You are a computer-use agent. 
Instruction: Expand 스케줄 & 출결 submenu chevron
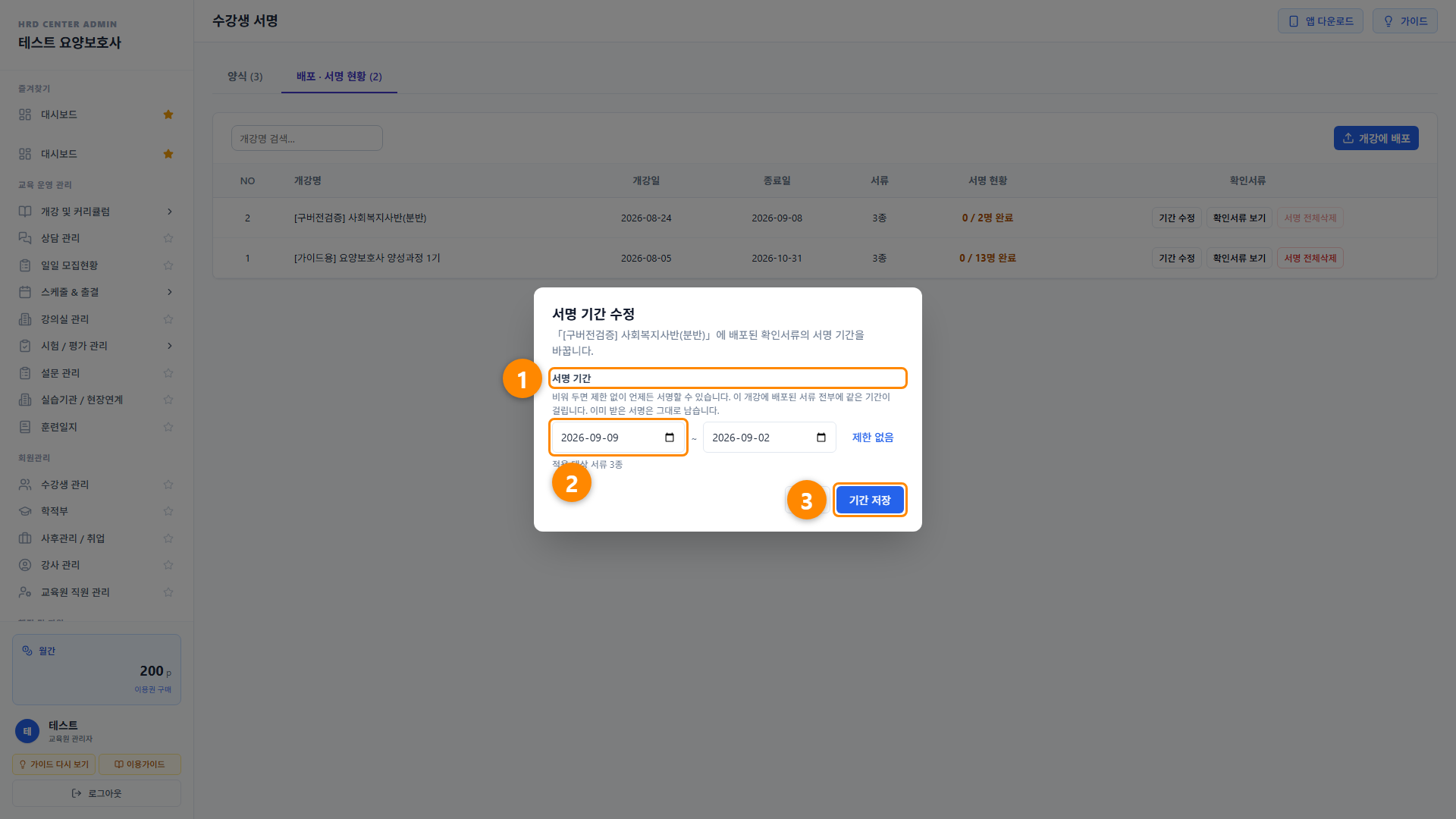(169, 292)
